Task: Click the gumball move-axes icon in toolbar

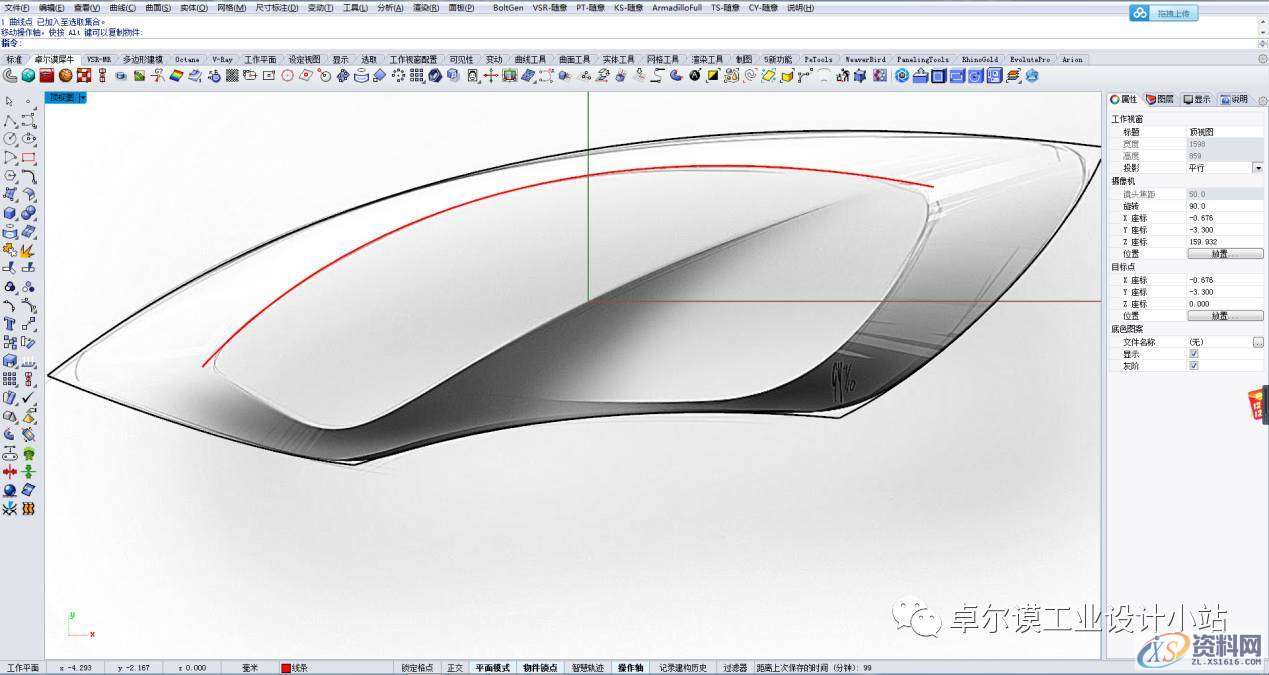Action: [490, 76]
